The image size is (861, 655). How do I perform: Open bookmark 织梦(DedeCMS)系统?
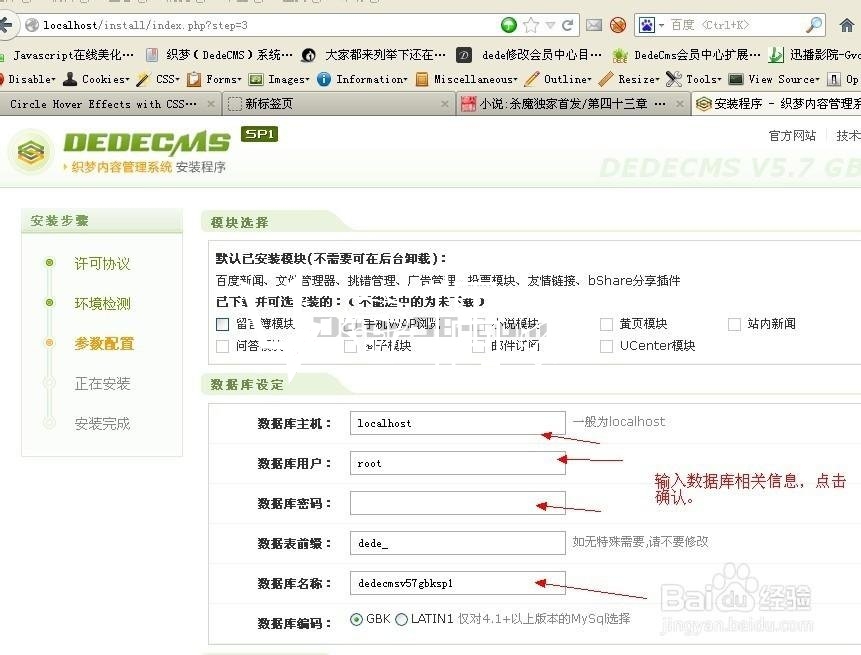219,55
